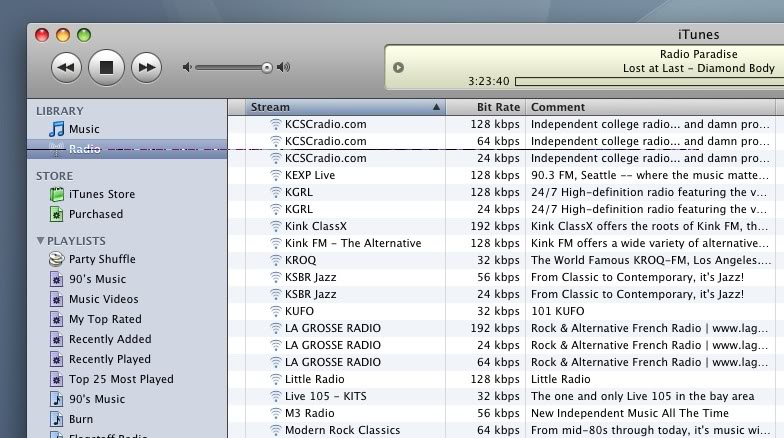Click the low volume speaker icon

[187, 67]
